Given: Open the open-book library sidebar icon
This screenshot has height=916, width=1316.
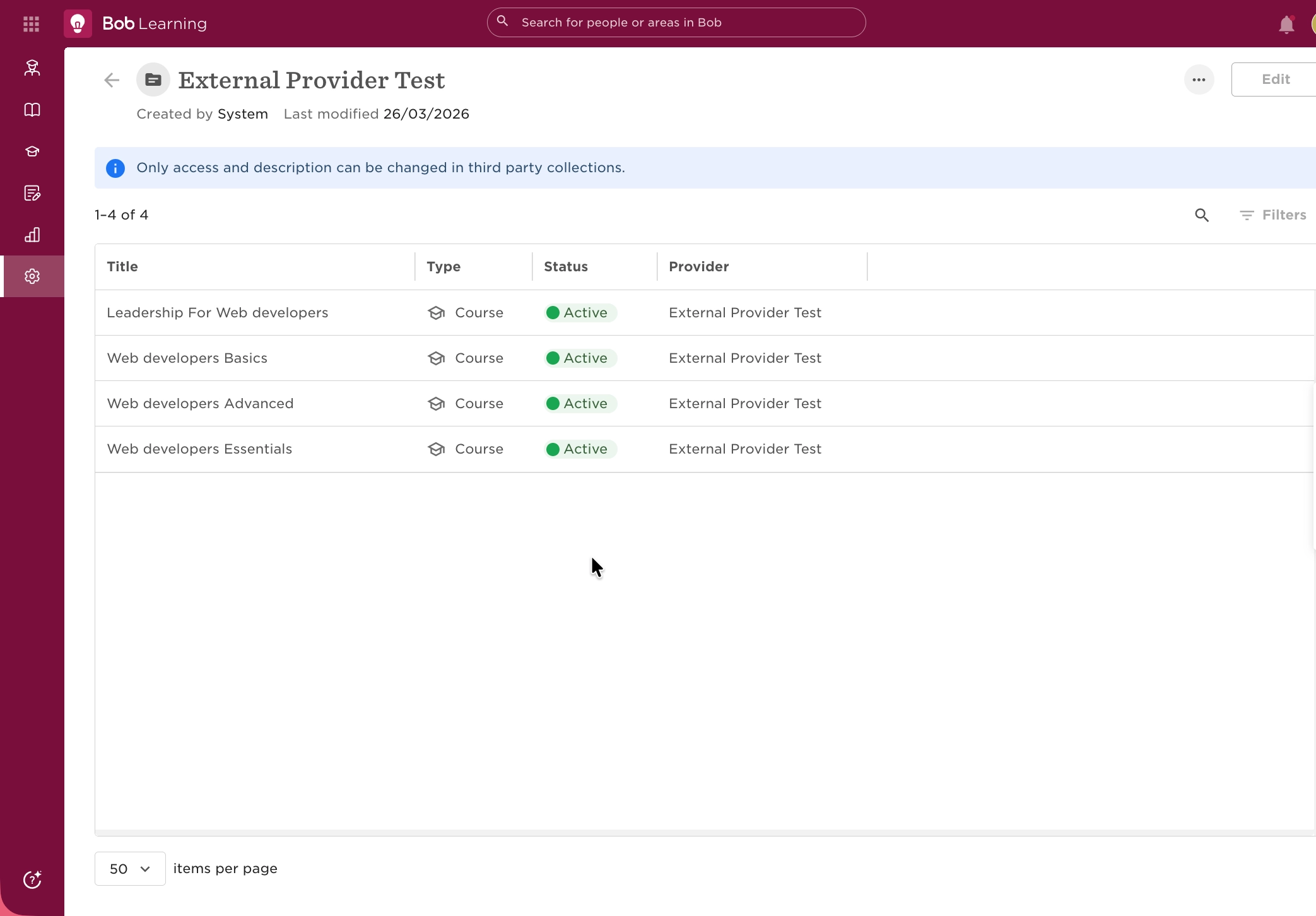Looking at the screenshot, I should tap(32, 110).
